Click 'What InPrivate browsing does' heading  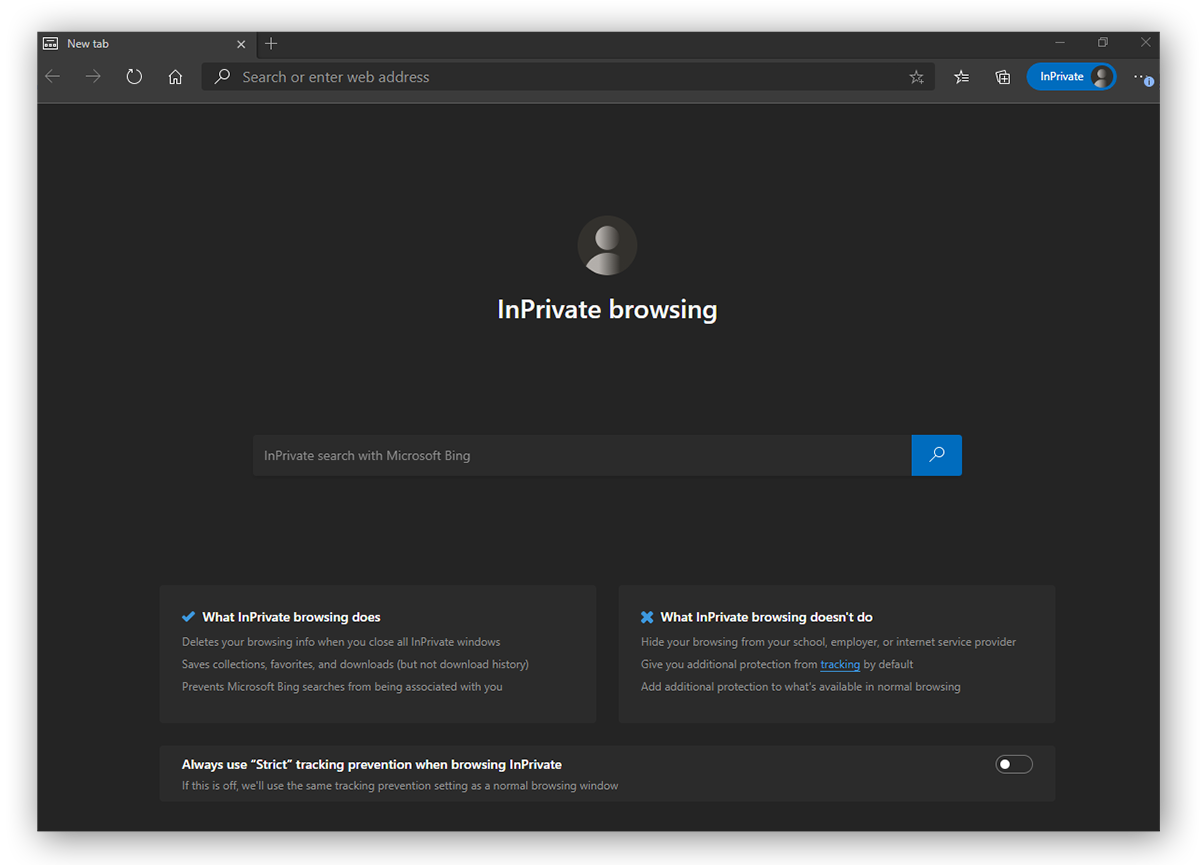pos(291,617)
